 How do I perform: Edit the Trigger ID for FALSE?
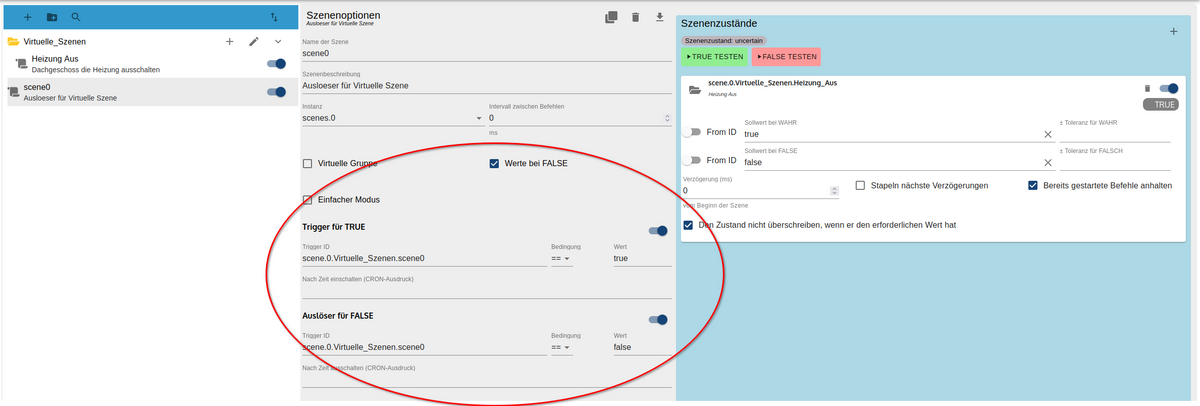pyautogui.click(x=424, y=347)
